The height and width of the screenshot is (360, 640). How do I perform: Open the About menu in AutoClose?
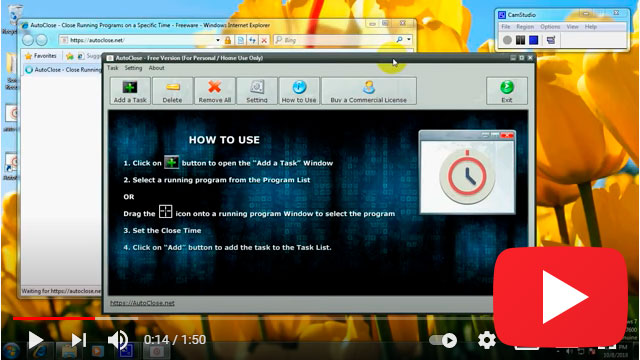click(156, 68)
